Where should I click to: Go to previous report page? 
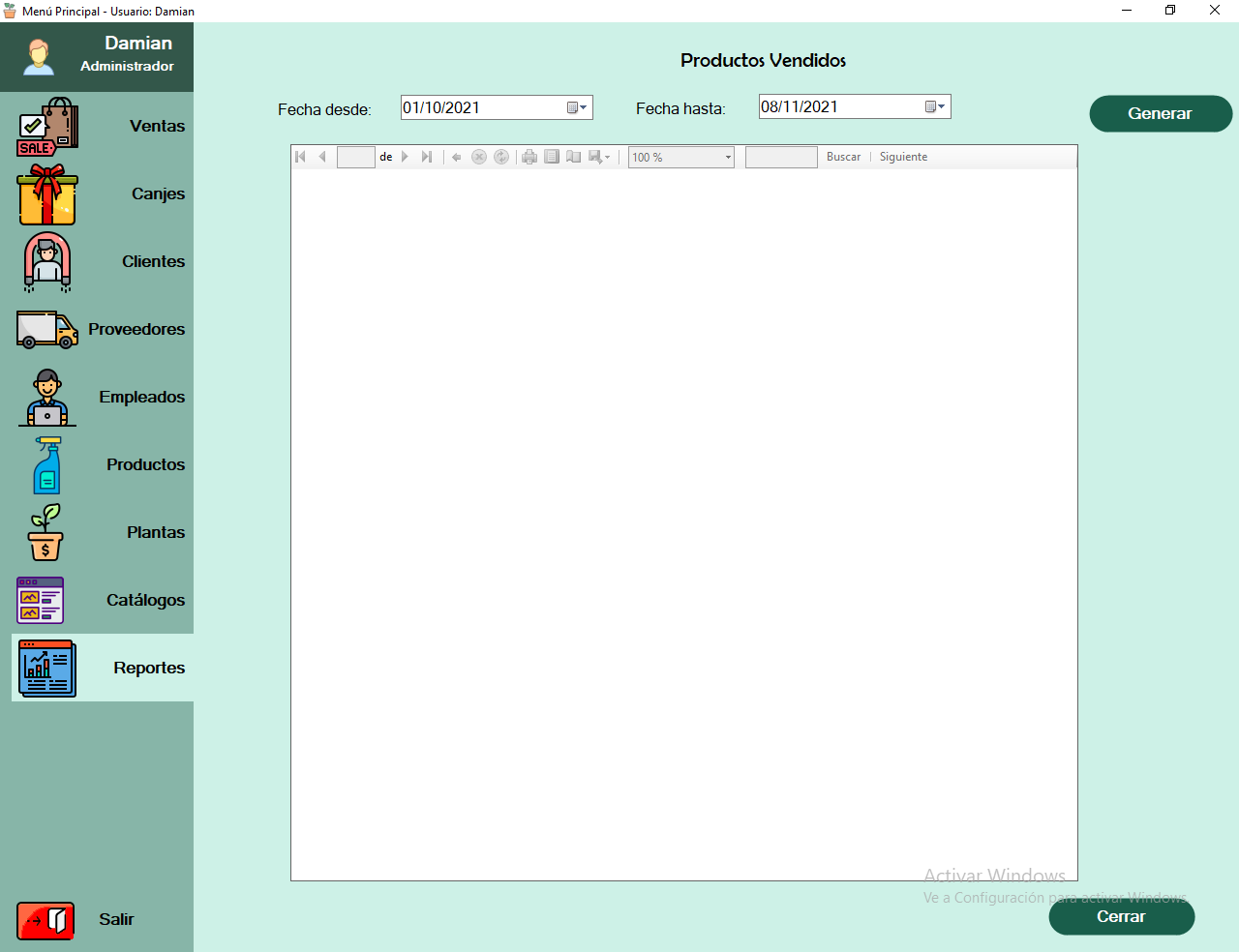click(x=322, y=157)
